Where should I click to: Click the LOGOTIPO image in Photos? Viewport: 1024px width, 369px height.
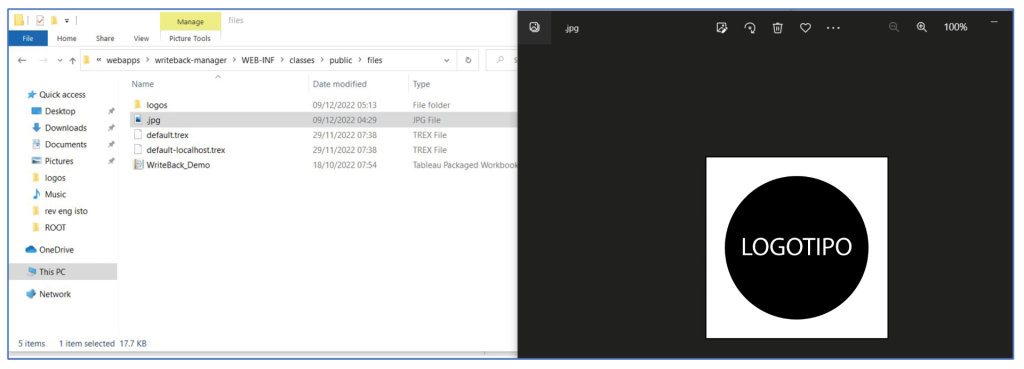[797, 248]
